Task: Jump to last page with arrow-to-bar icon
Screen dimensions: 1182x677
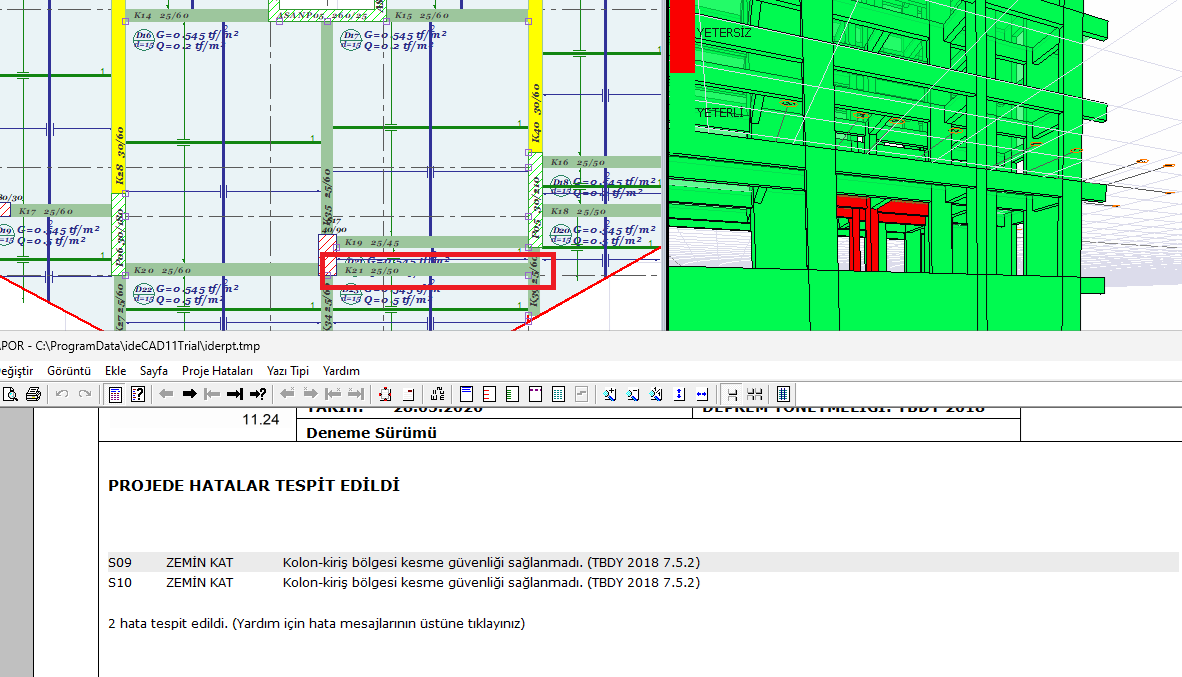Action: [x=234, y=394]
